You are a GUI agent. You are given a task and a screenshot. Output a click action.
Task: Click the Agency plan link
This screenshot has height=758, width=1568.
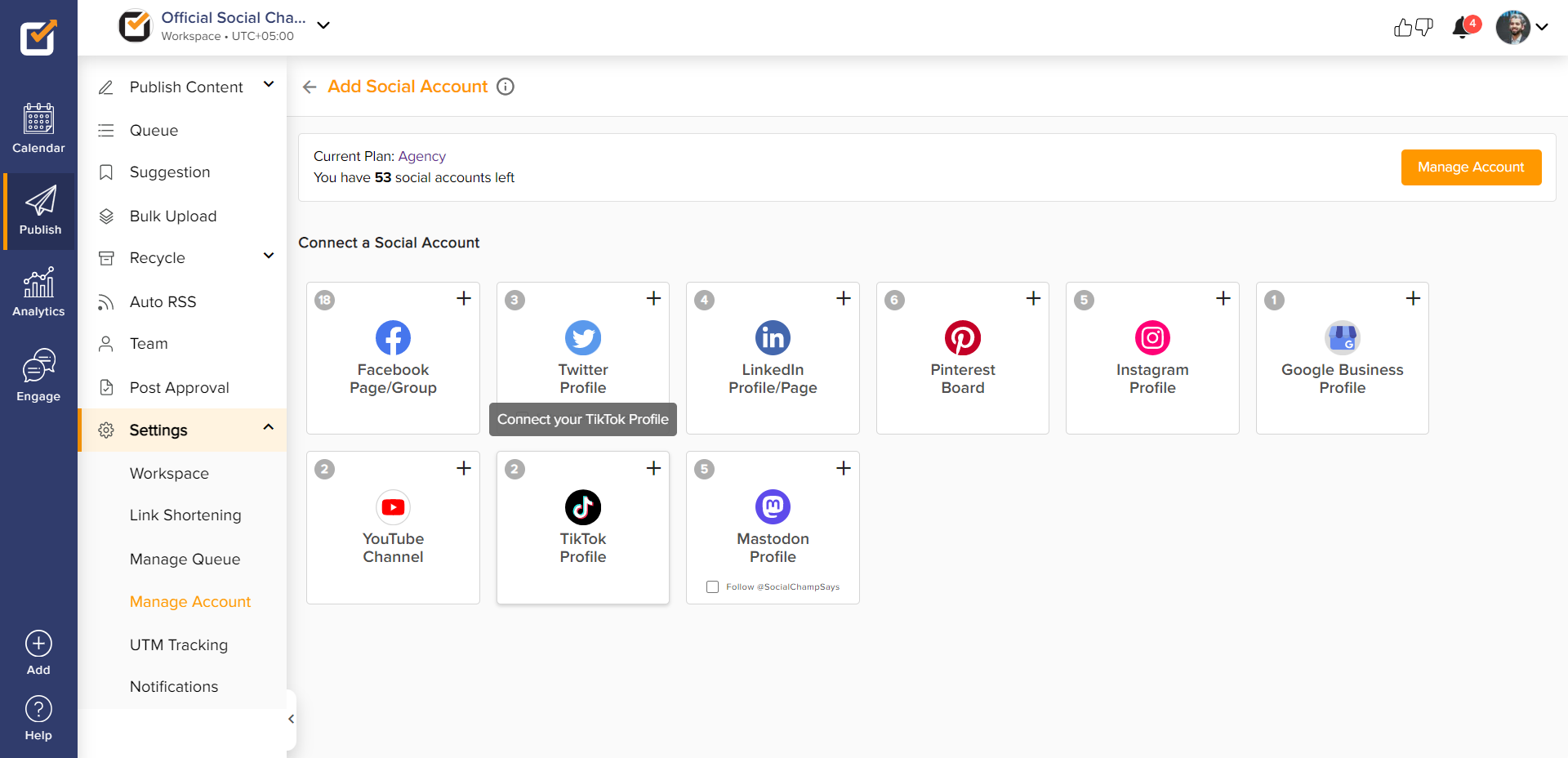point(422,156)
